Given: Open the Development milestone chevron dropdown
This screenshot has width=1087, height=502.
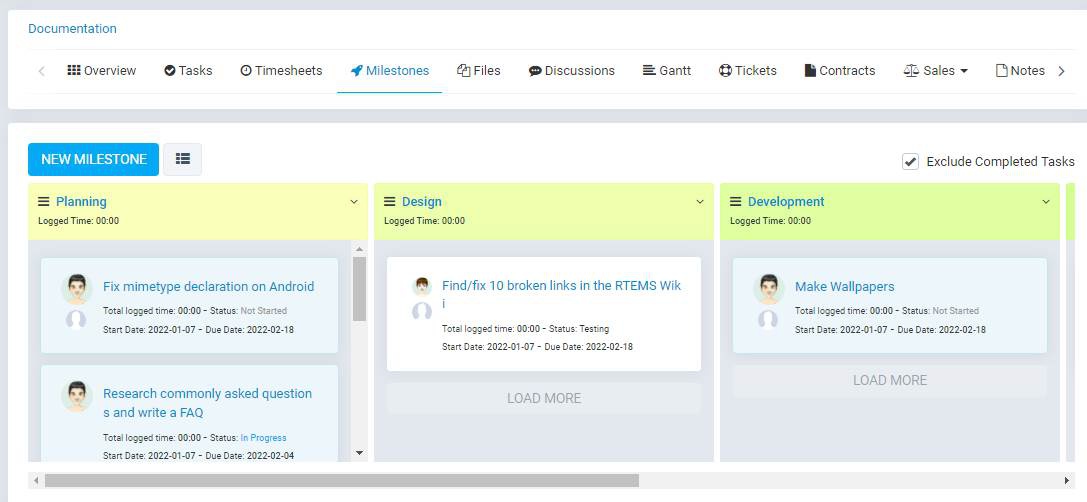Looking at the screenshot, I should (x=1045, y=202).
